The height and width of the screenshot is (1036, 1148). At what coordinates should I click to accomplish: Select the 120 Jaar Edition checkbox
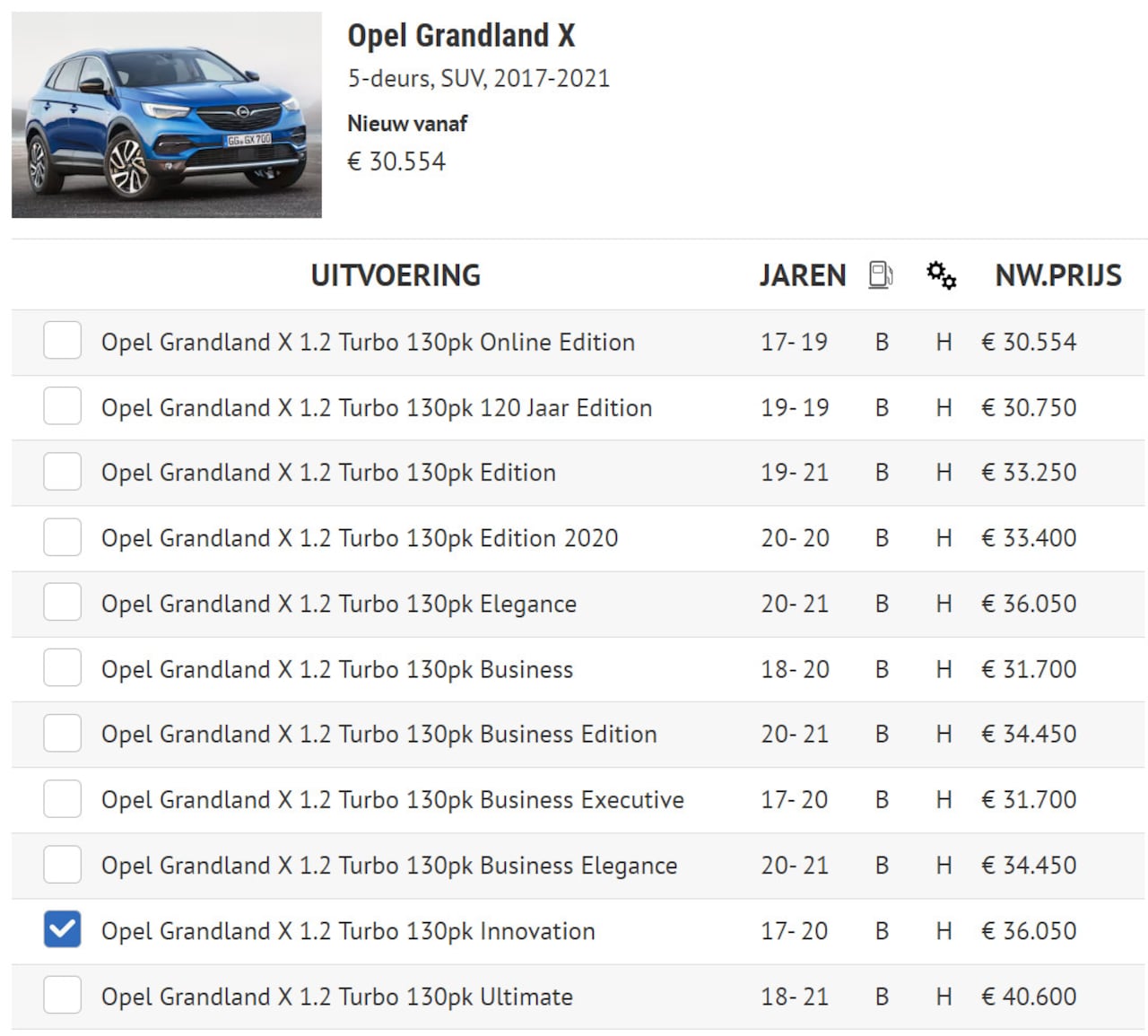pyautogui.click(x=63, y=406)
